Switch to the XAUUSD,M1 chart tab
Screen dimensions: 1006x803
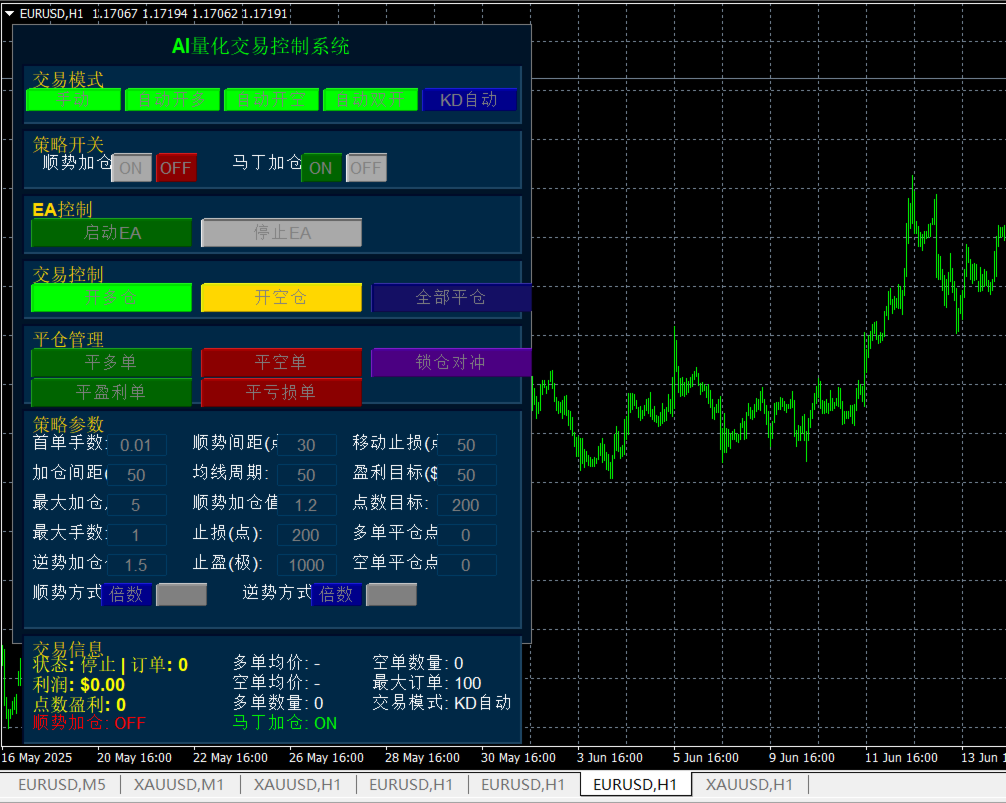click(178, 784)
